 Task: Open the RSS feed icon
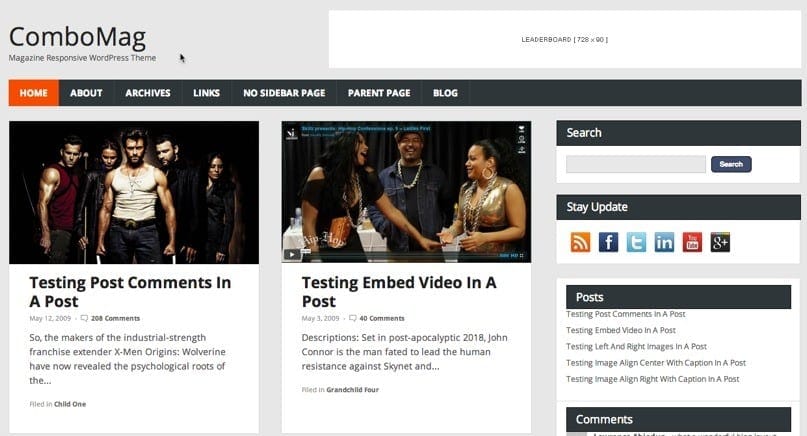coord(580,242)
